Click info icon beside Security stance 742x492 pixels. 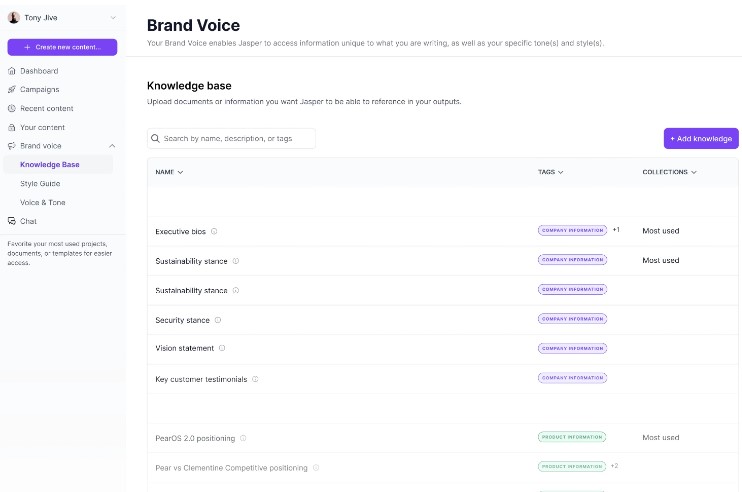[218, 320]
